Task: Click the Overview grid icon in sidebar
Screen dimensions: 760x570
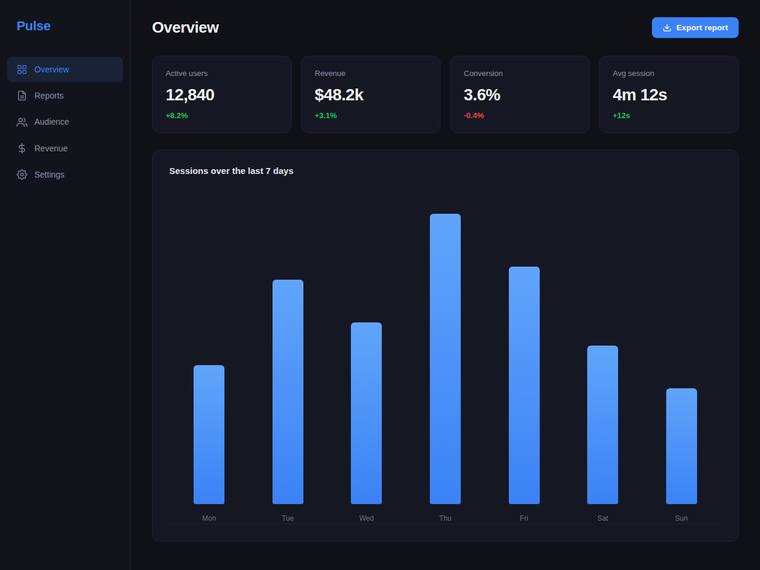Action: 22,70
